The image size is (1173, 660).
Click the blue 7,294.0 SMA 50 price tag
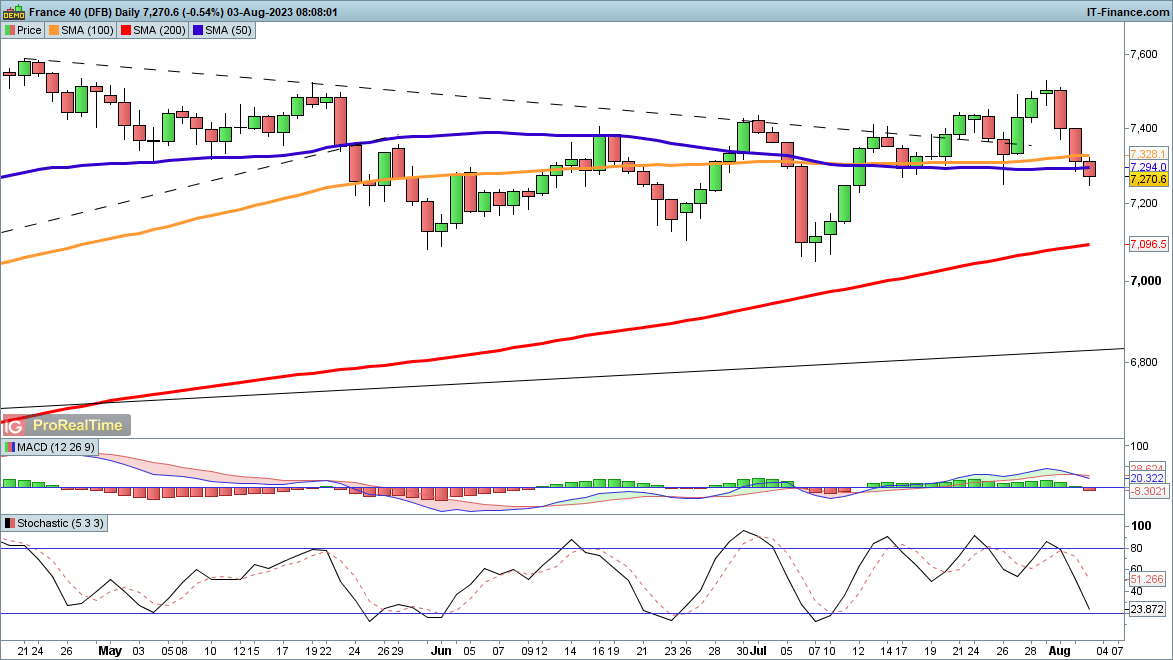(x=1148, y=167)
